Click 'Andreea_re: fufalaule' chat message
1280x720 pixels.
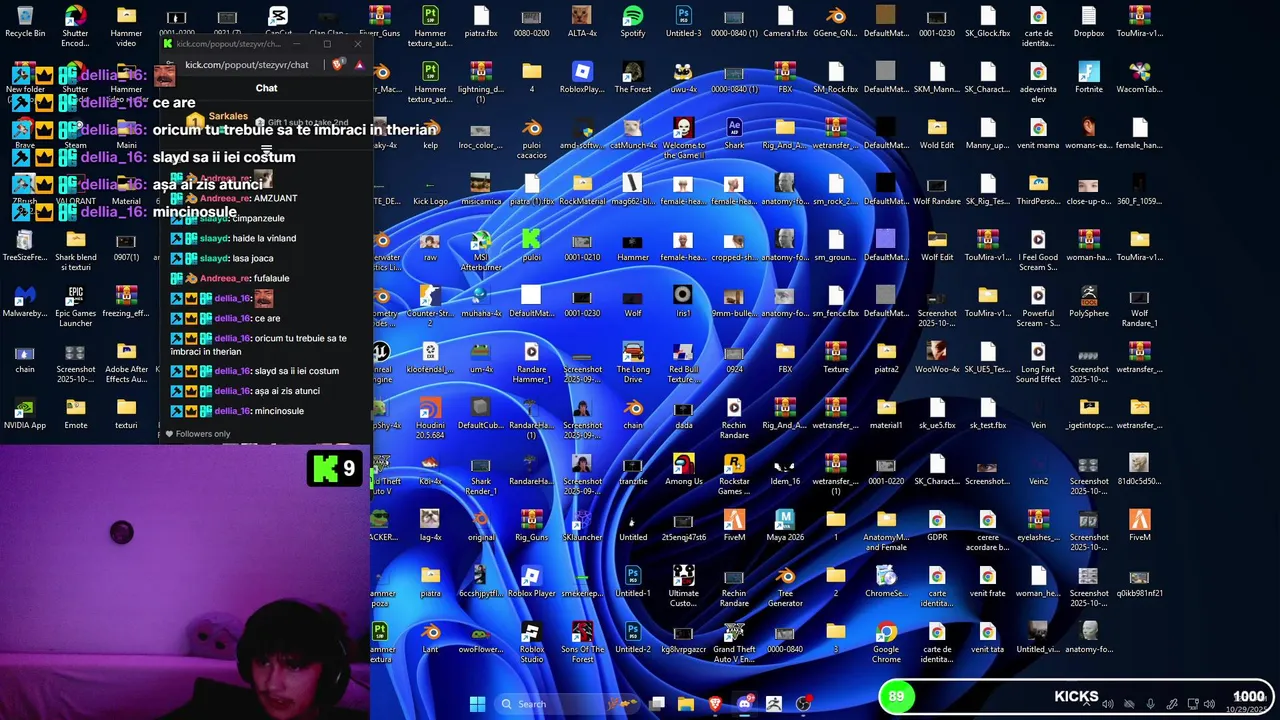pos(230,278)
